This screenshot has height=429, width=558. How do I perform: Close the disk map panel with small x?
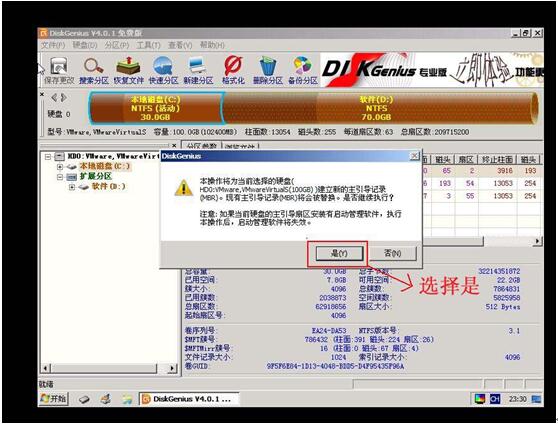[42, 94]
